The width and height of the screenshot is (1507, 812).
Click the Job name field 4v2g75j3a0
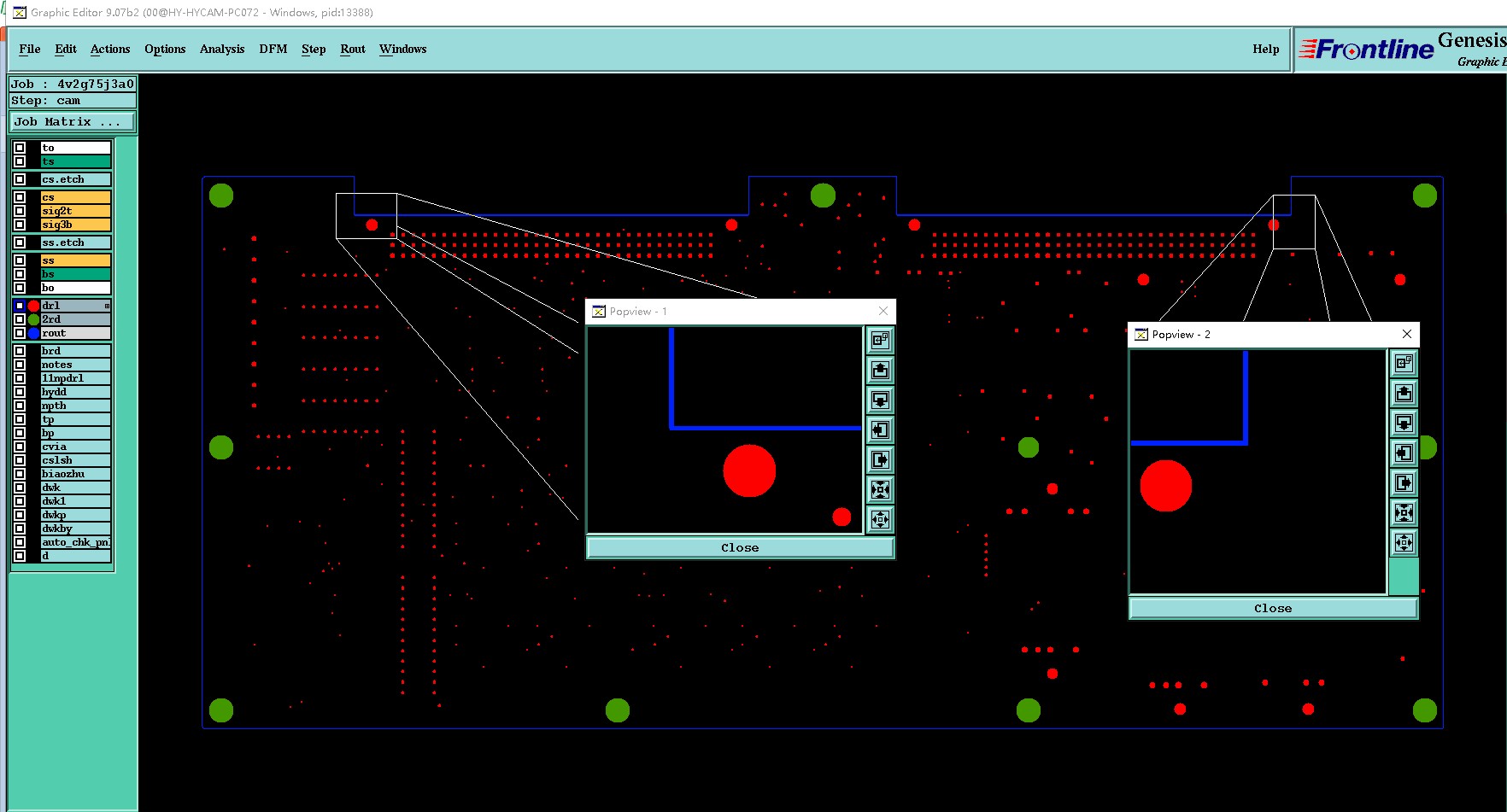pos(73,84)
